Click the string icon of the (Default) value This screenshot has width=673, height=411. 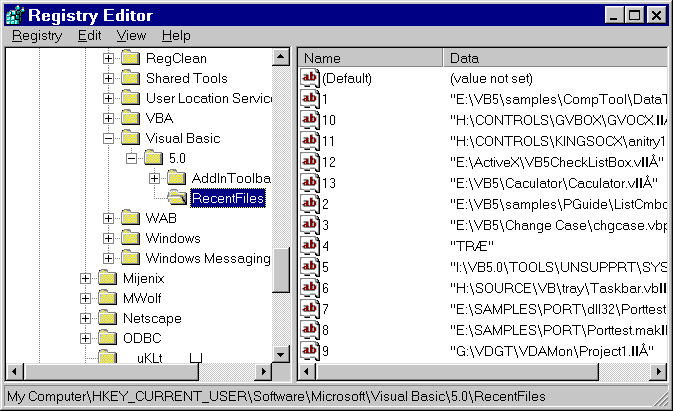(310, 78)
